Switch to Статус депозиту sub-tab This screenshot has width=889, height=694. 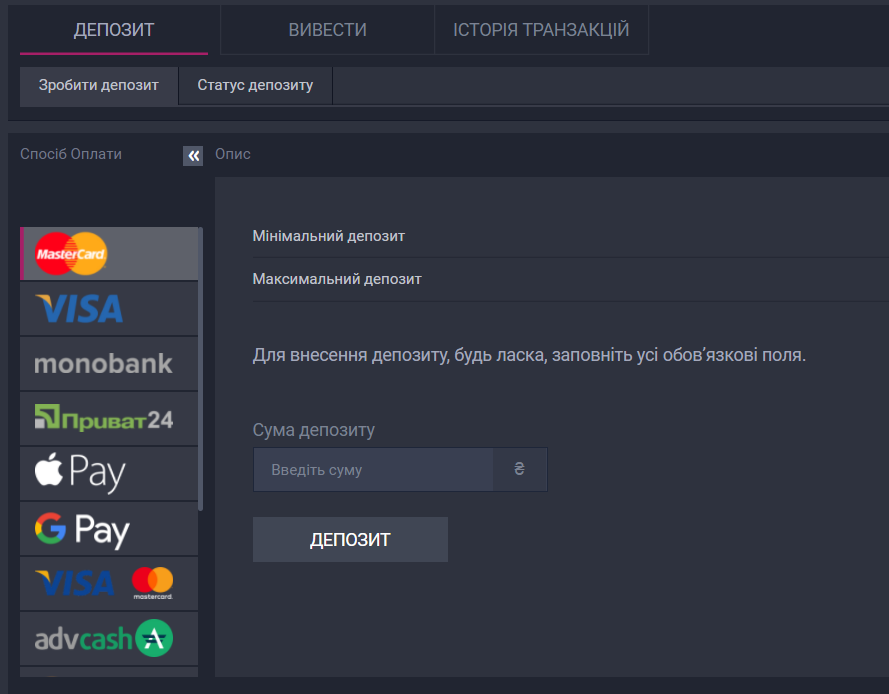pos(255,86)
